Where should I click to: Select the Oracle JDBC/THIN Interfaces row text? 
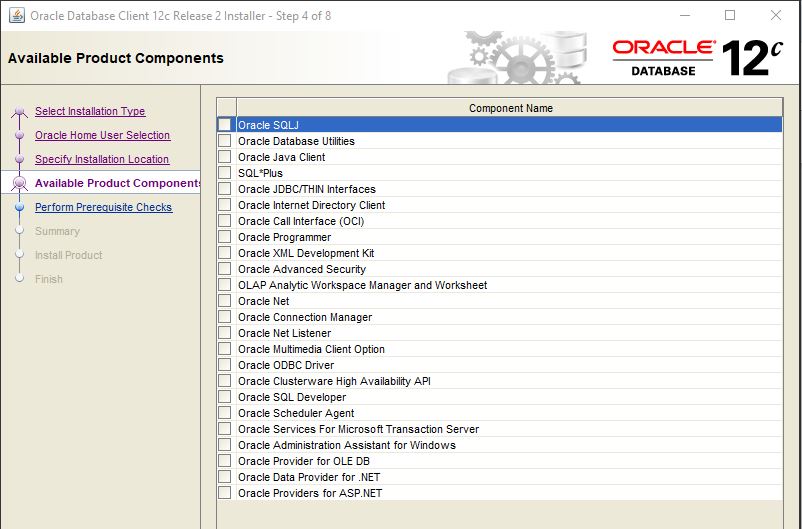307,189
